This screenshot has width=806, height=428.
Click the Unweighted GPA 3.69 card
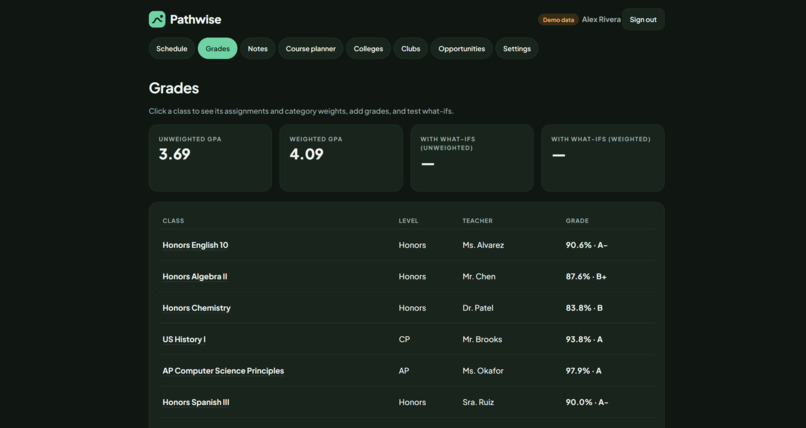[210, 158]
